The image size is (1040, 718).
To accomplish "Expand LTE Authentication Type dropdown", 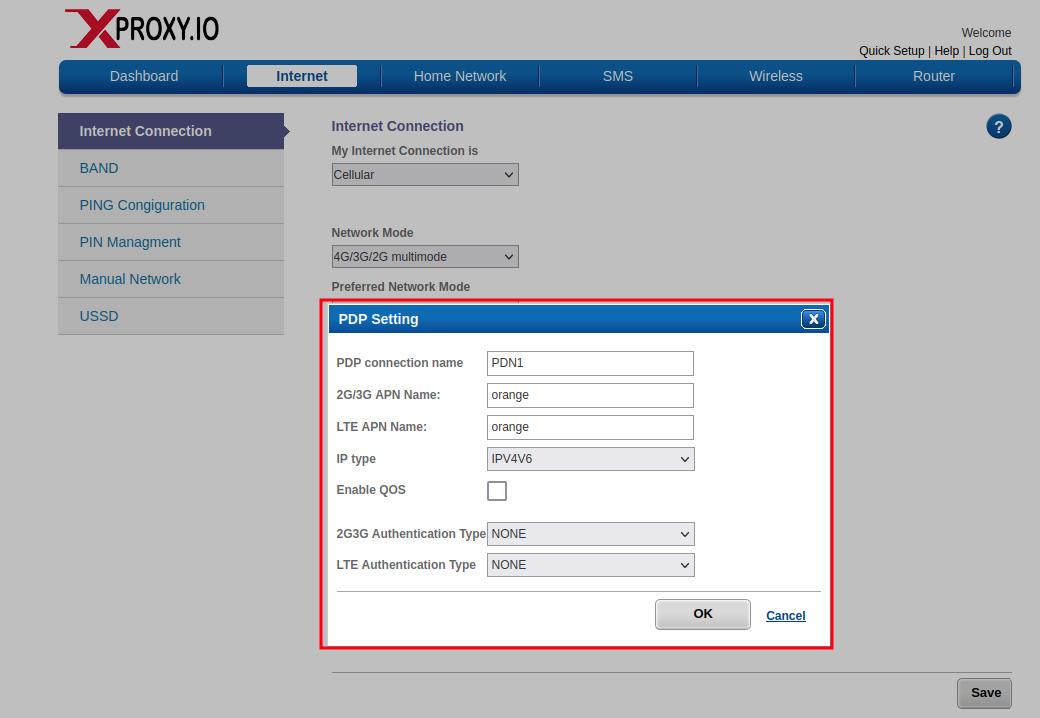I will coord(590,565).
